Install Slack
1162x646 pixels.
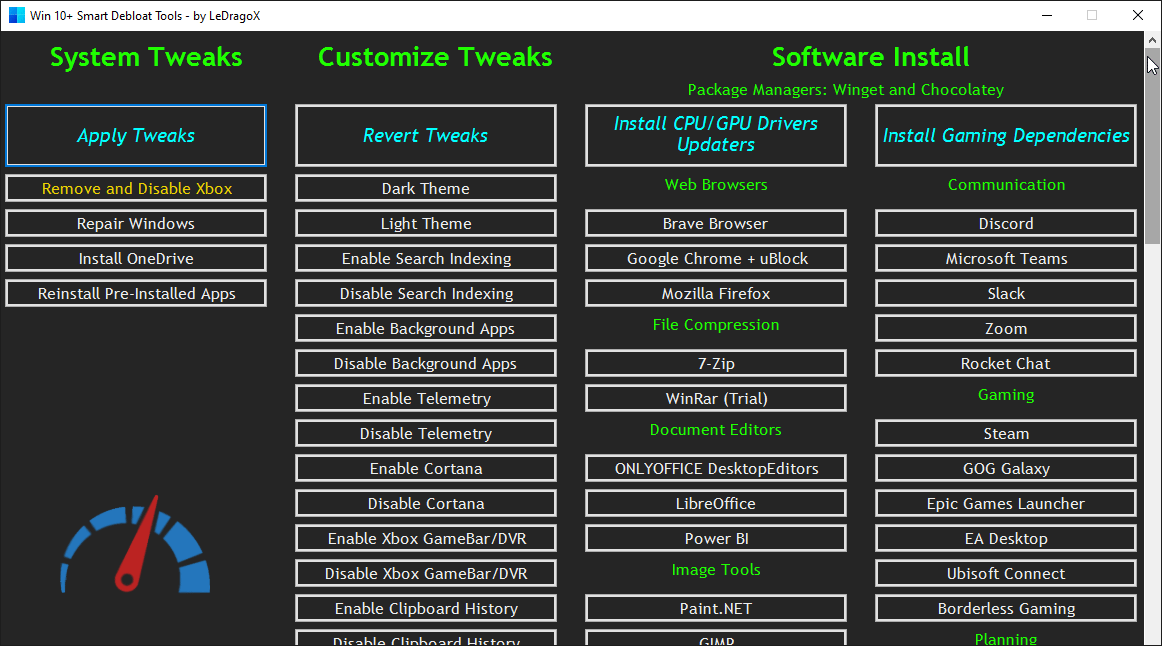pyautogui.click(x=1006, y=293)
